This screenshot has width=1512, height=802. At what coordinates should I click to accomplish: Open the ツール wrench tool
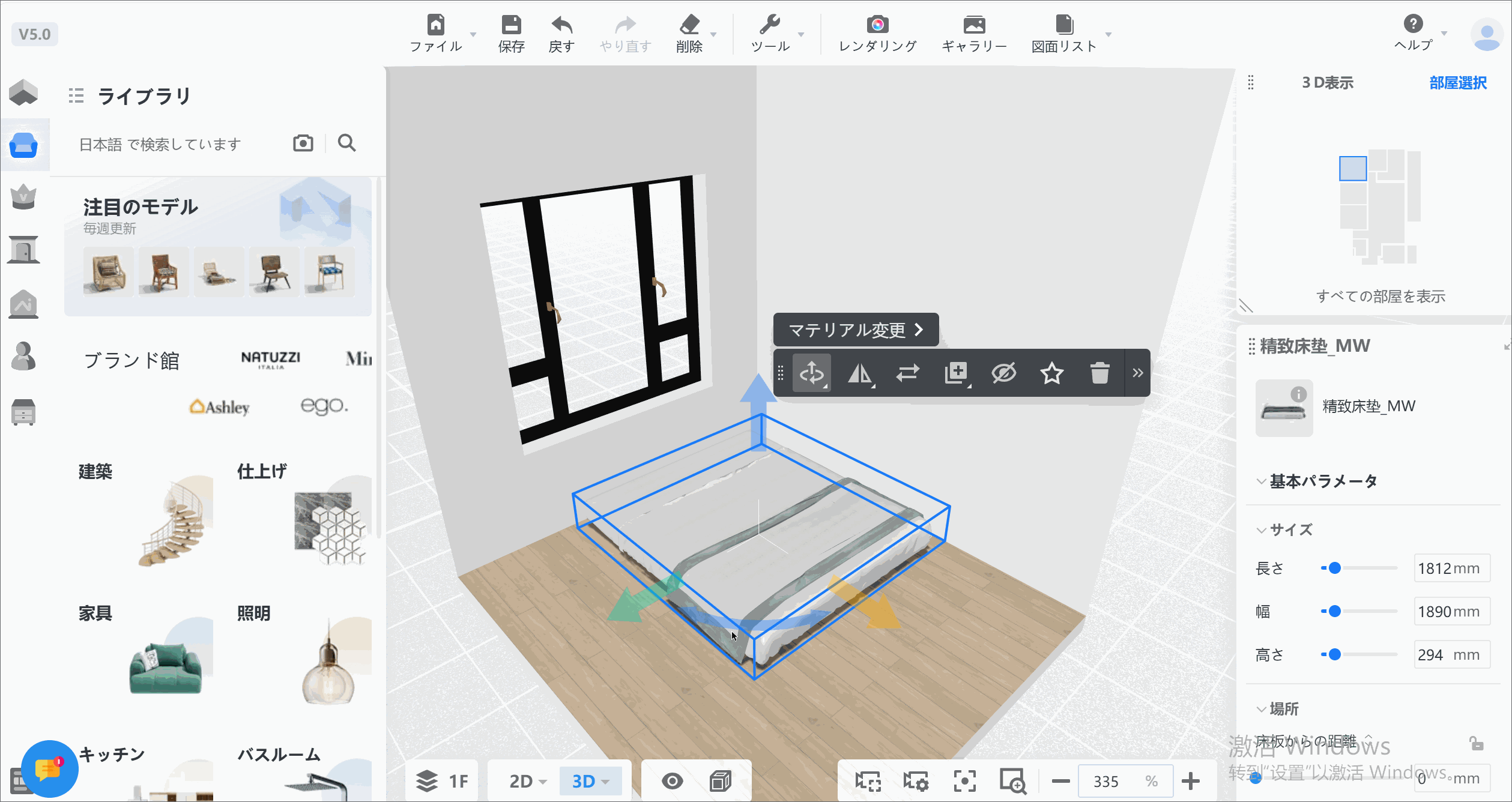tap(770, 34)
